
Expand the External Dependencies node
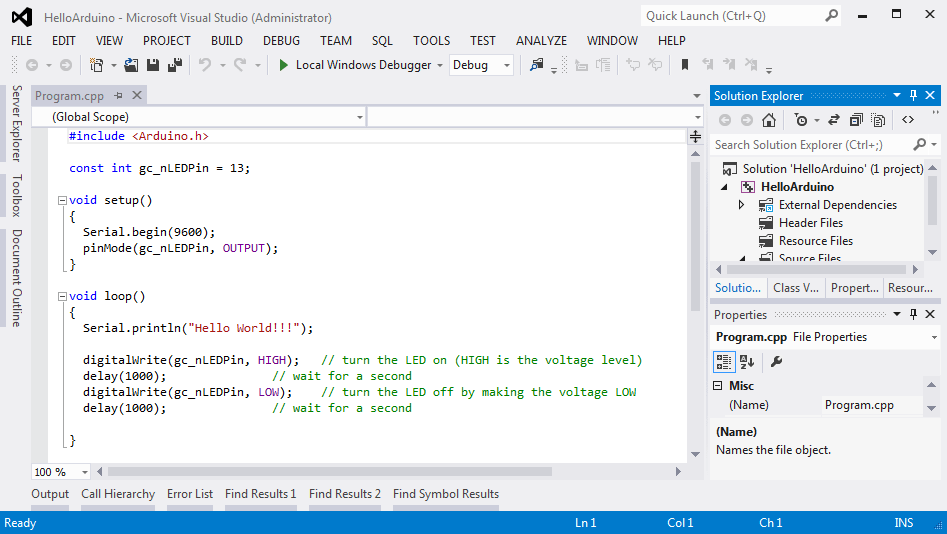pos(741,205)
